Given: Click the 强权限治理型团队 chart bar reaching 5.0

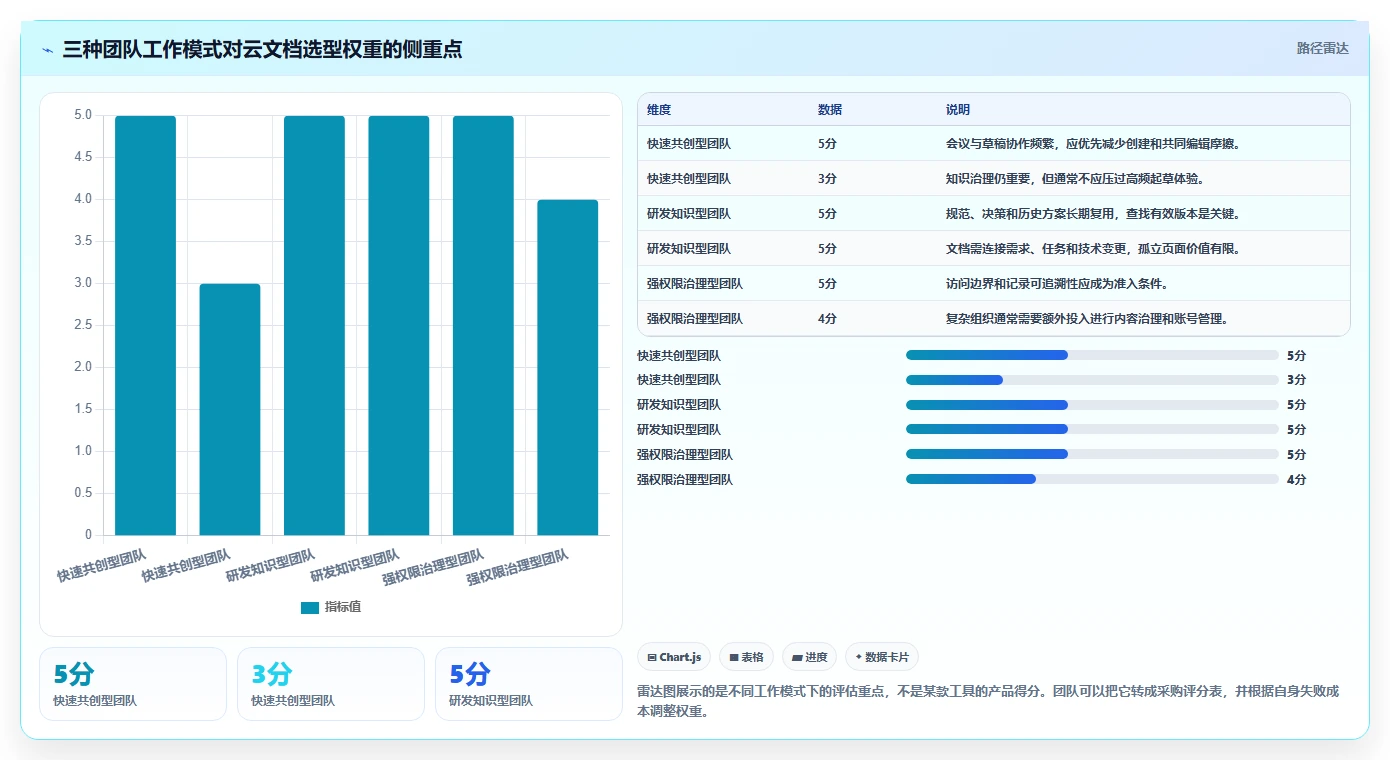Looking at the screenshot, I should coord(483,325).
